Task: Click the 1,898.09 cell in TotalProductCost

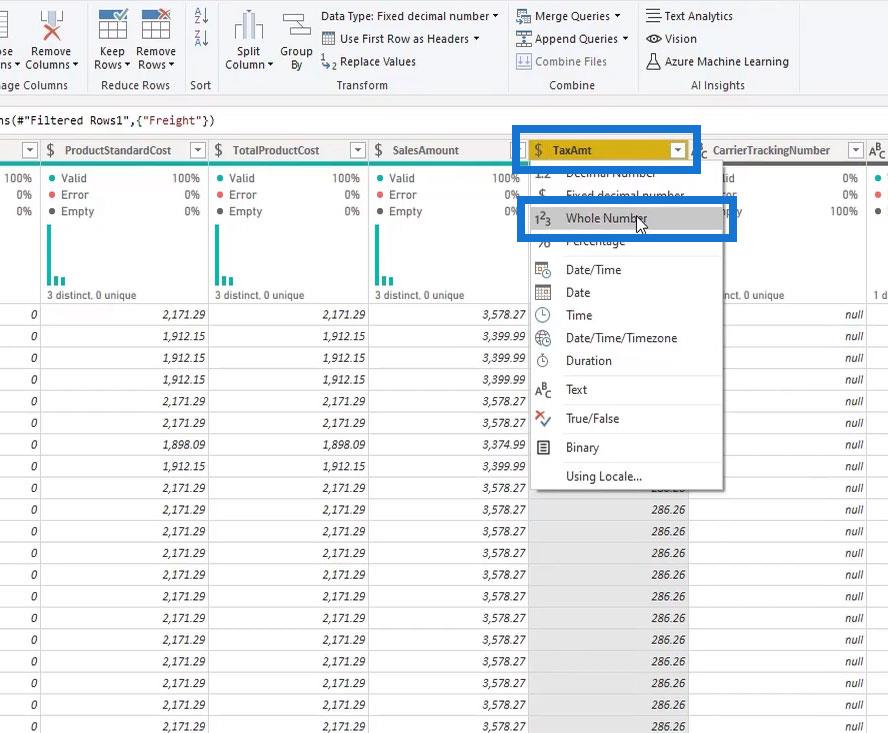Action: click(288, 445)
